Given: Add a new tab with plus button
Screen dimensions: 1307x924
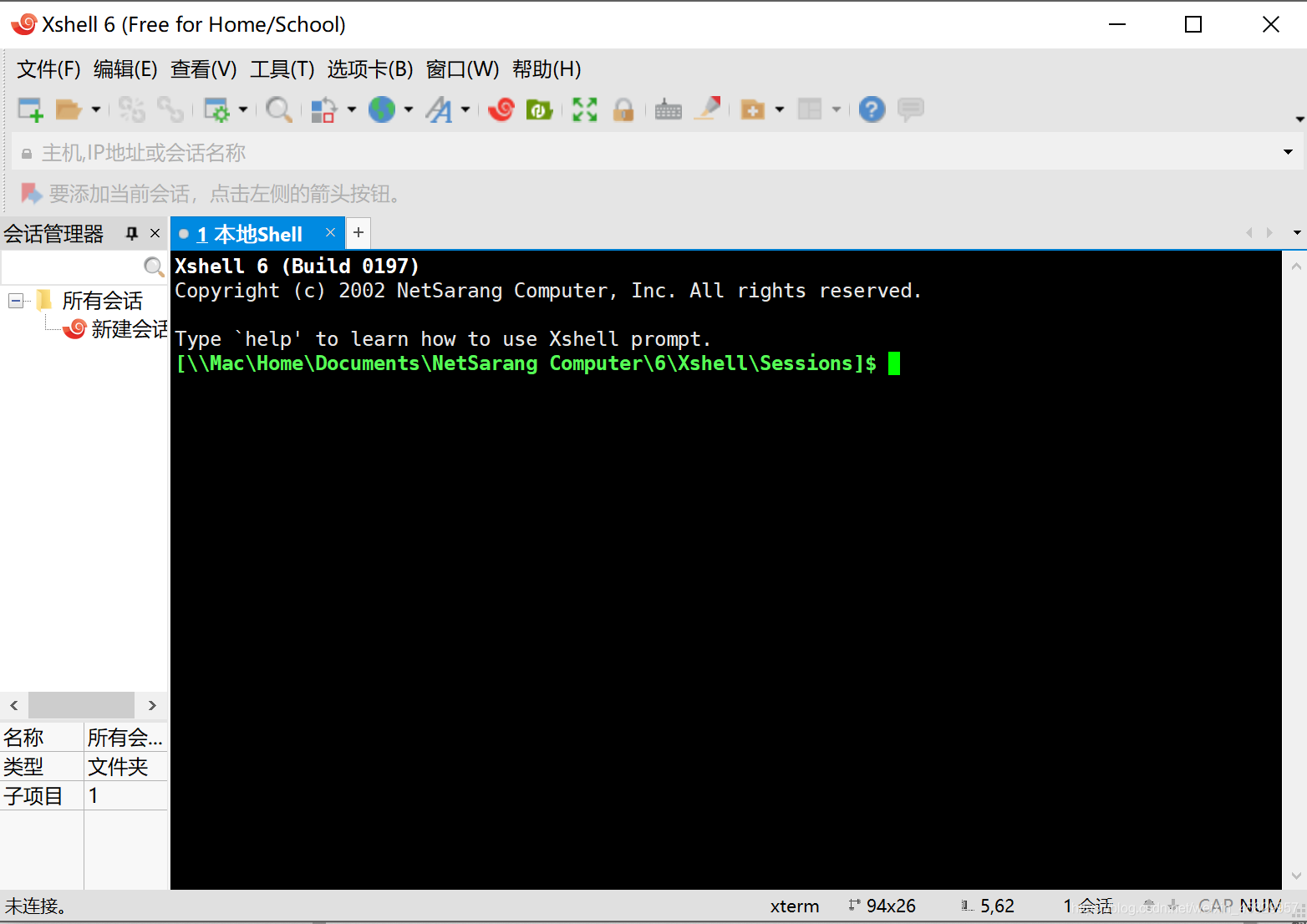Looking at the screenshot, I should pos(359,232).
